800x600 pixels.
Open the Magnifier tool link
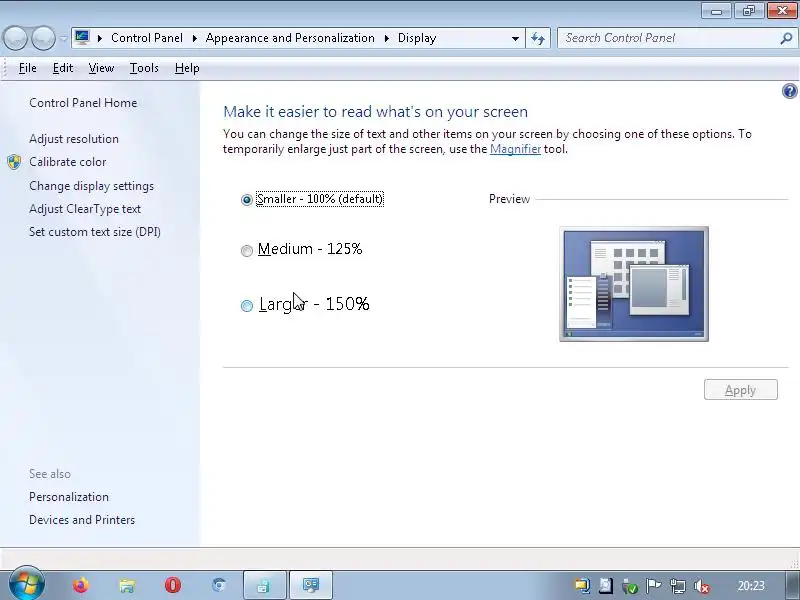(515, 149)
